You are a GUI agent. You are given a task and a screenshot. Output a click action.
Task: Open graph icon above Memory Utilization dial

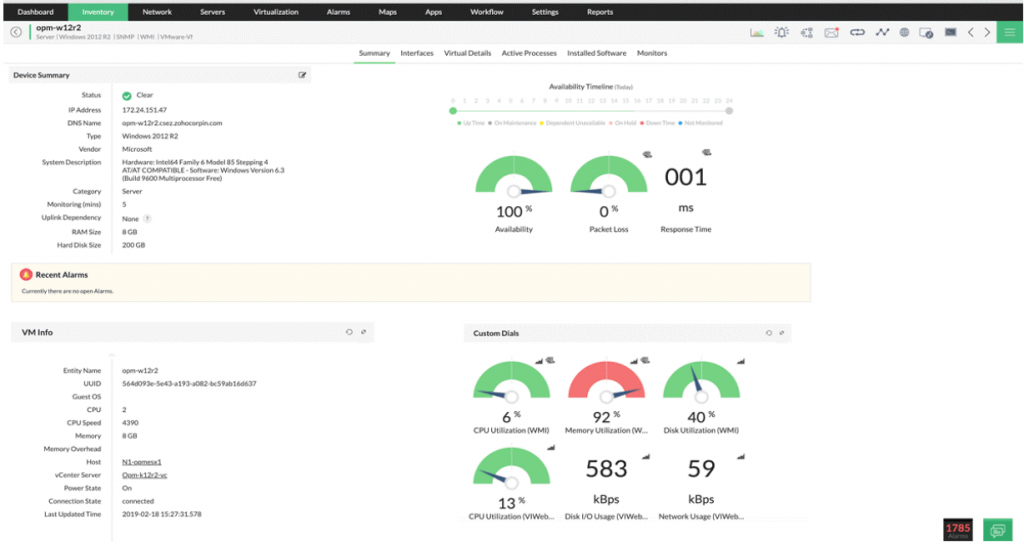(x=633, y=361)
